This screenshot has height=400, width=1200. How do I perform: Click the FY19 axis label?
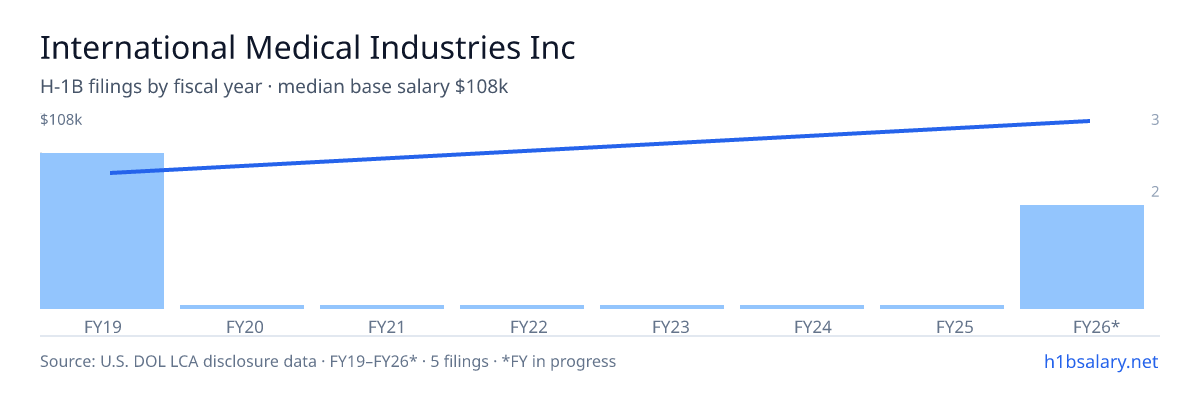102,326
